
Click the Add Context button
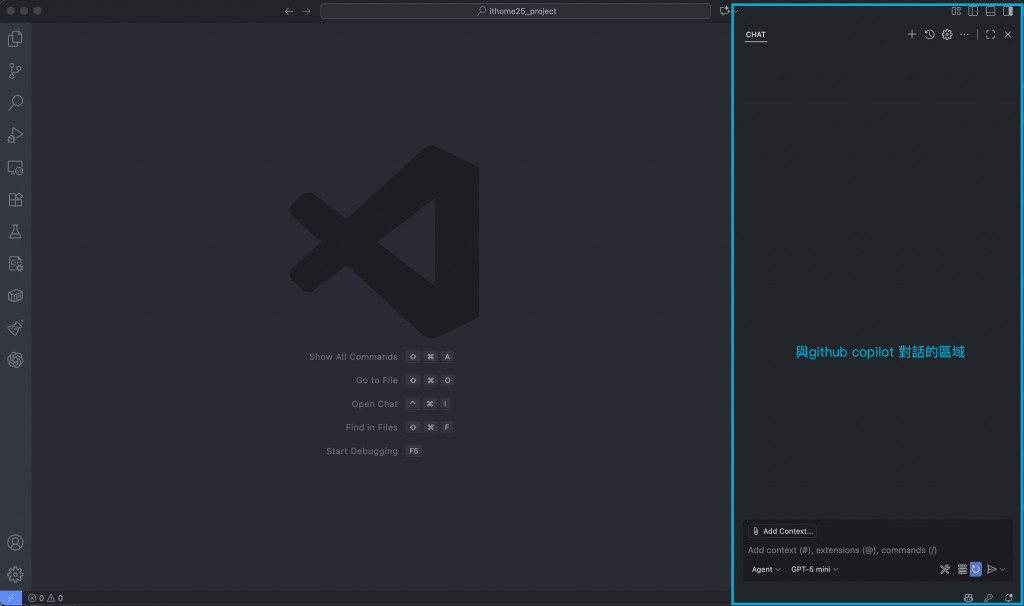click(x=782, y=532)
